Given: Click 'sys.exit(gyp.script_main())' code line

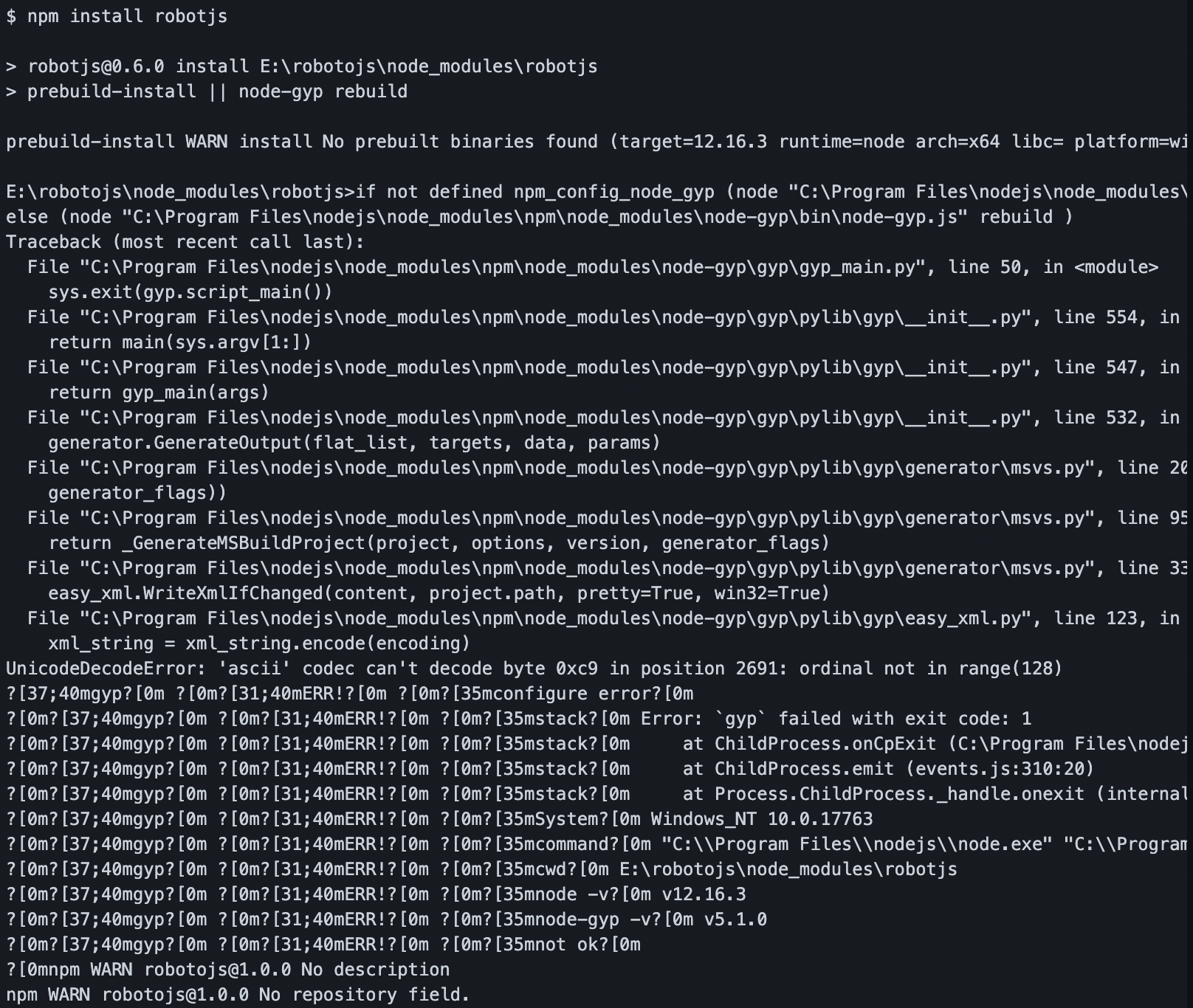Looking at the screenshot, I should [190, 292].
